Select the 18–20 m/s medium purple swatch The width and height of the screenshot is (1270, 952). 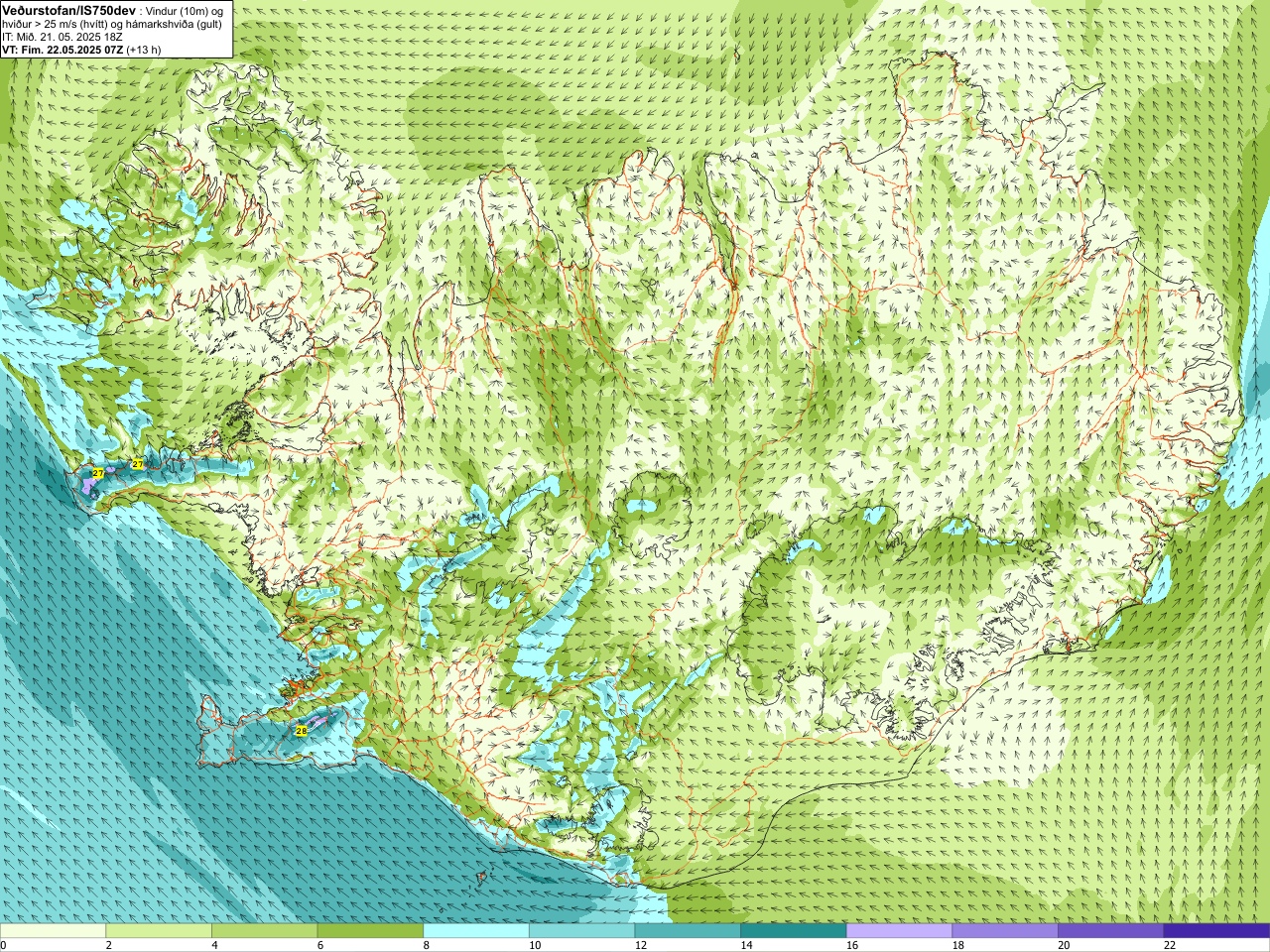1005,931
